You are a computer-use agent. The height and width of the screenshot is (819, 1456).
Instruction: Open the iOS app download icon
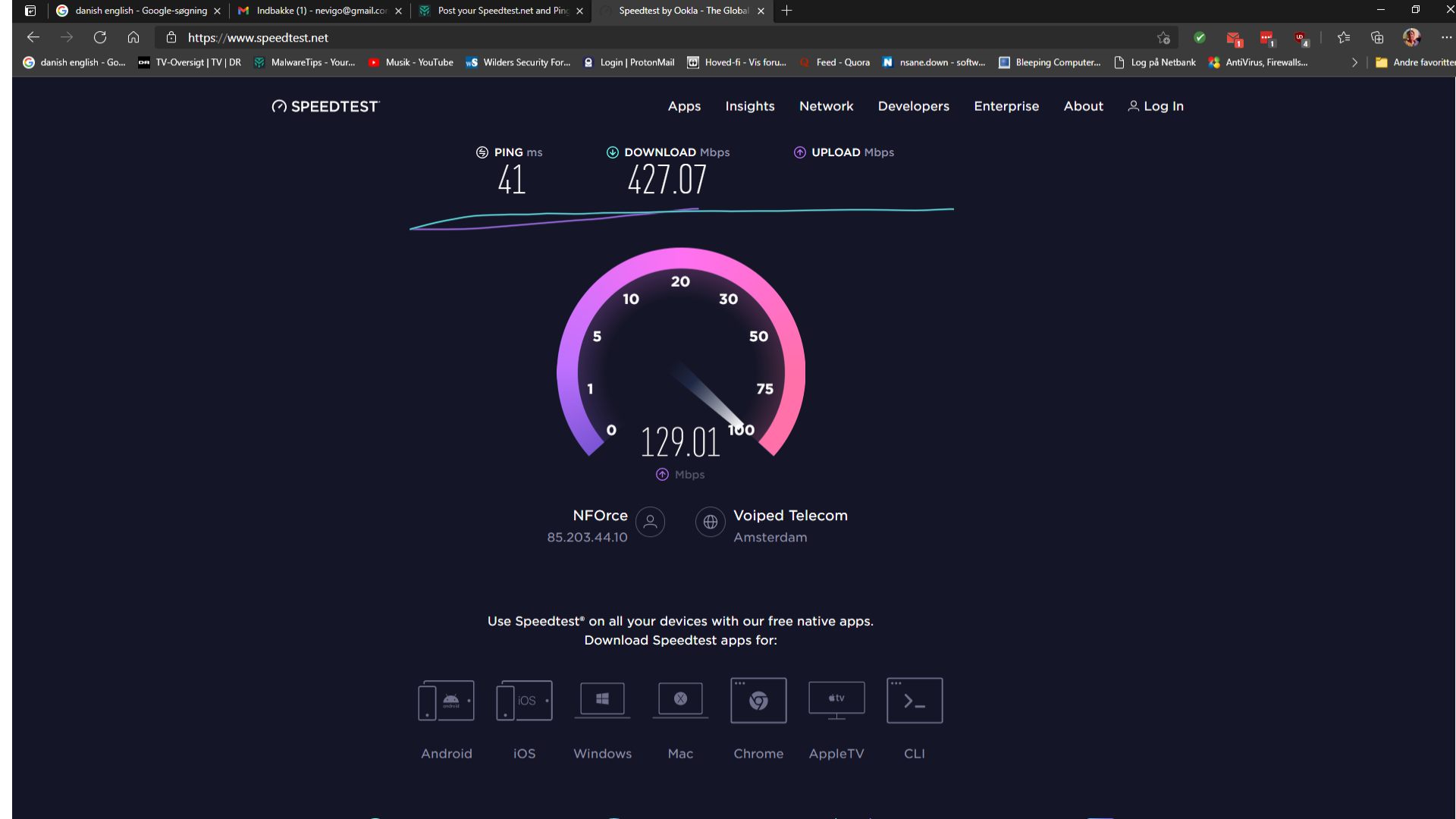(524, 701)
